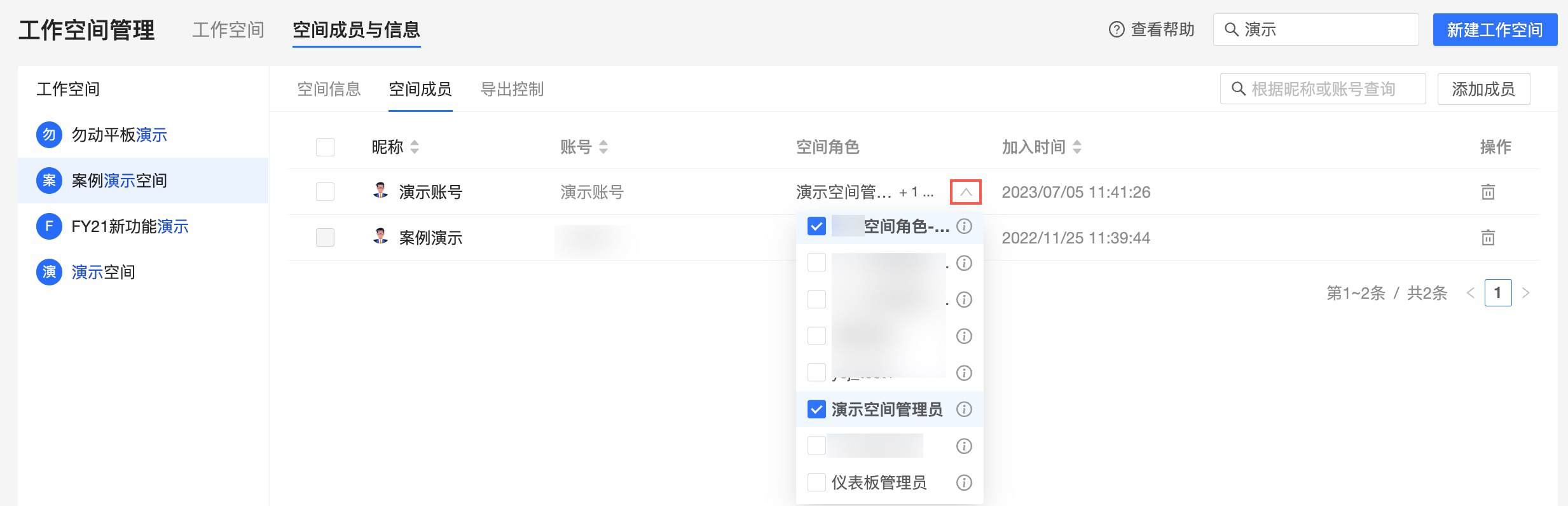1568x506 pixels.
Task: Open the 查看帮助 help icon
Action: pos(1117,30)
